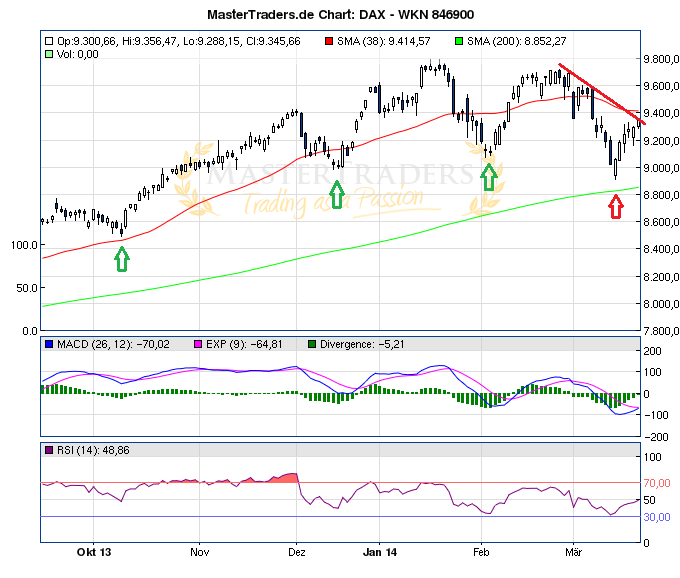Click the '9.400,0' price axis label
This screenshot has height=578, width=680.
[661, 113]
